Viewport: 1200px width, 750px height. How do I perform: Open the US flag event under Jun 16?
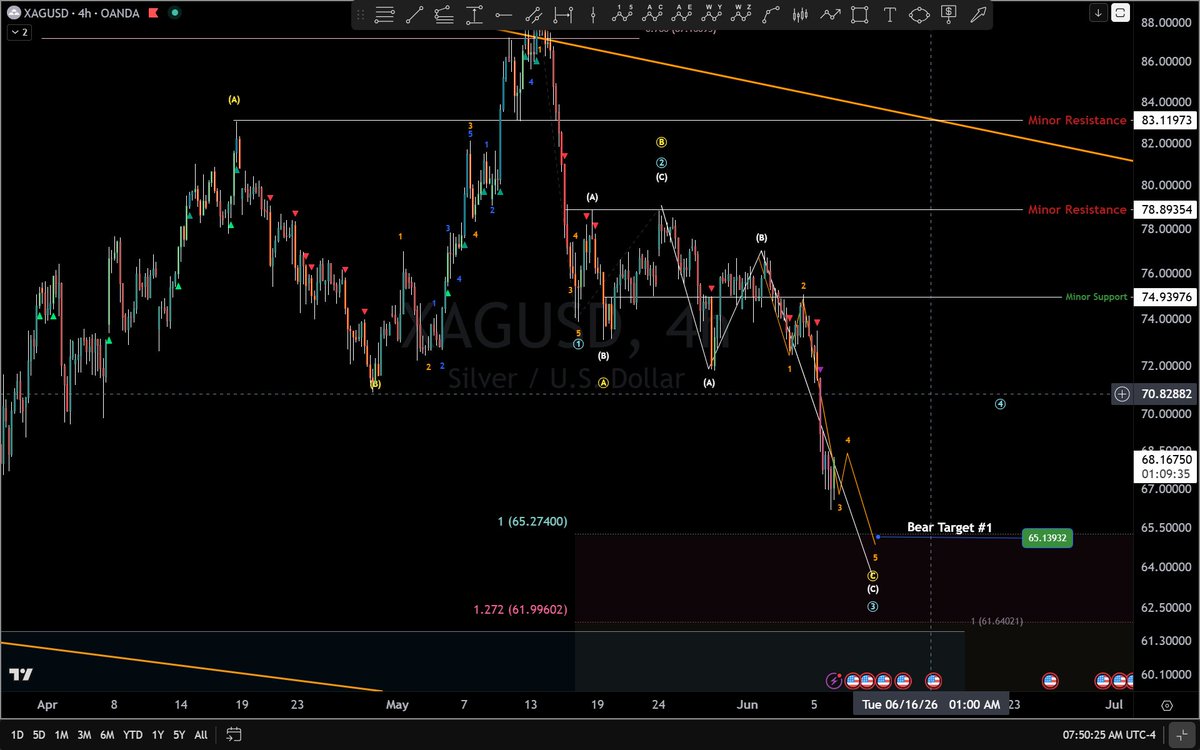[933, 681]
